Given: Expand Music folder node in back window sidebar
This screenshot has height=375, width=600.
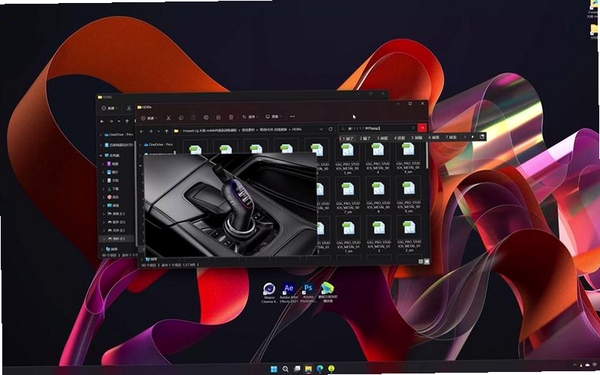Looking at the screenshot, I should coord(103,197).
